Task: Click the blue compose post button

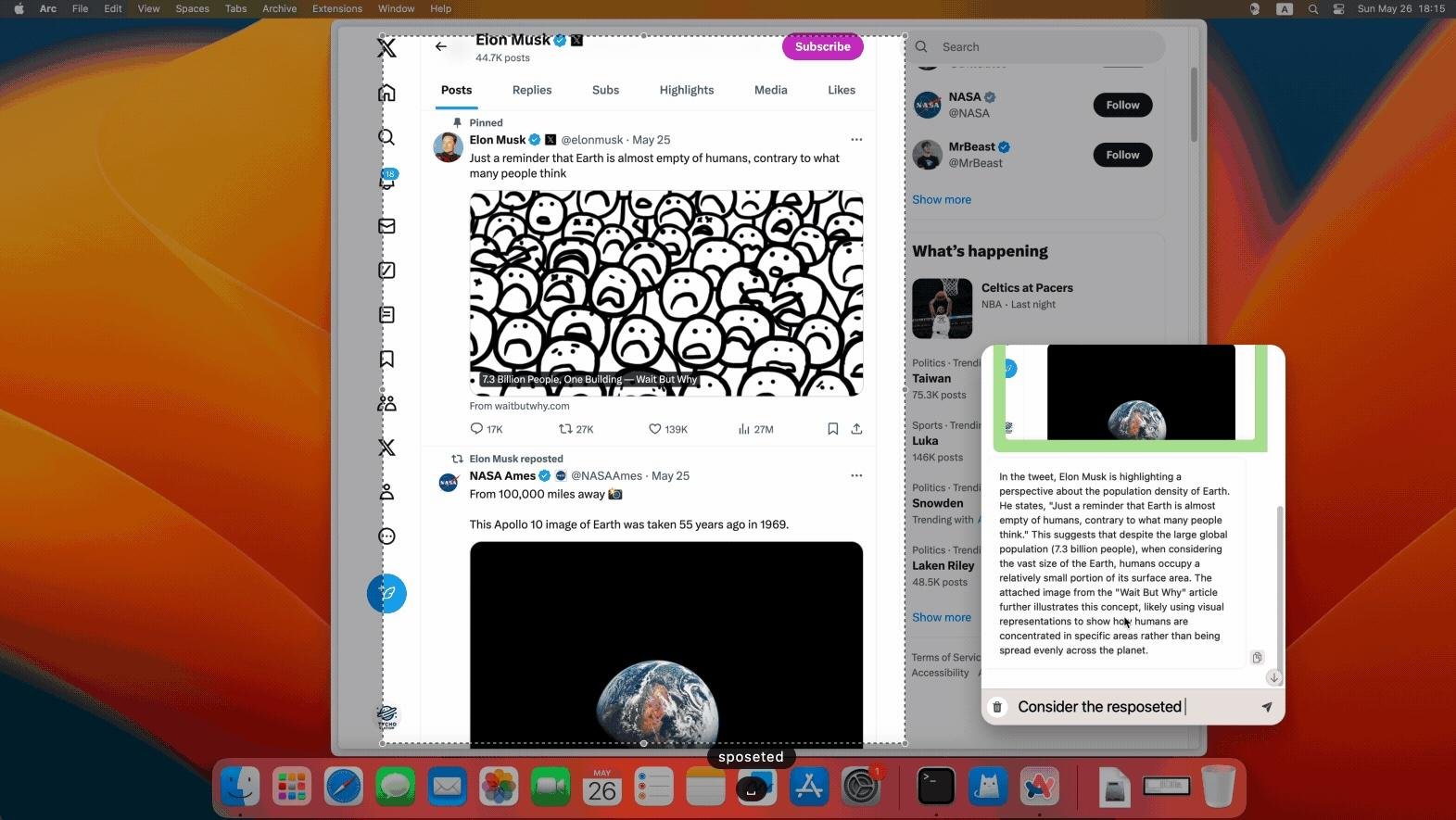Action: [387, 593]
